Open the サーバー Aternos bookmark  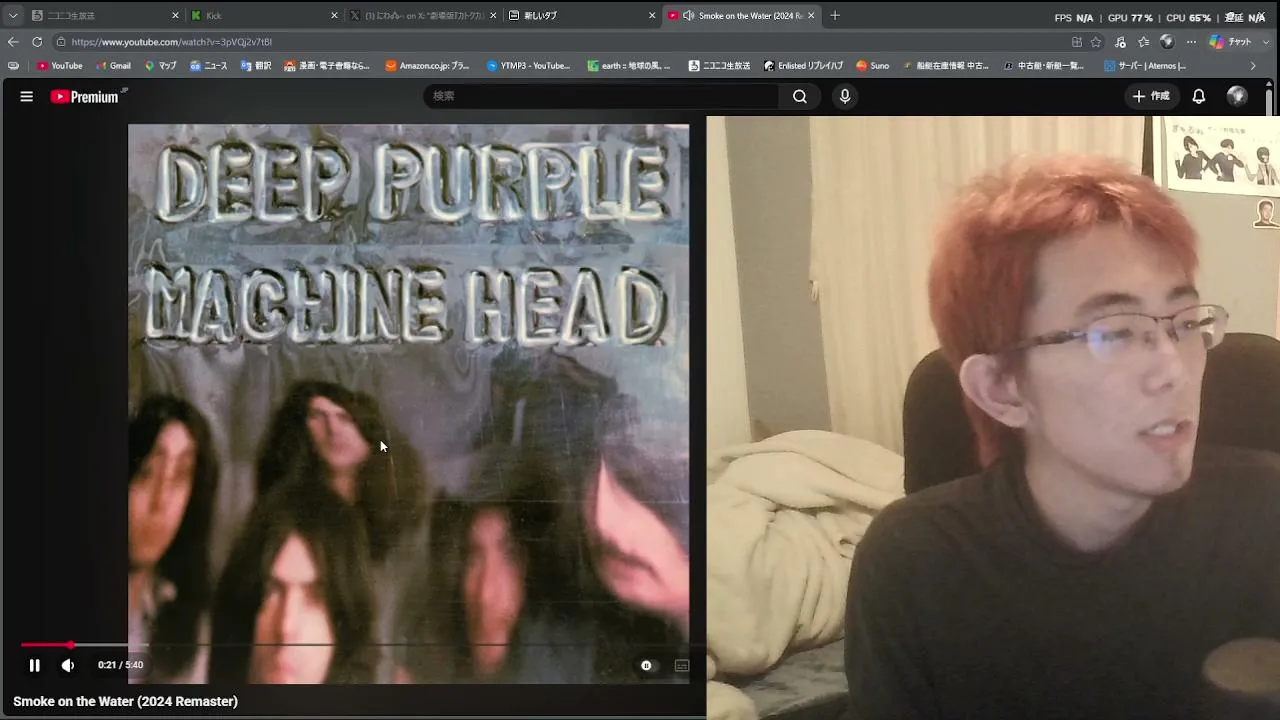[1145, 66]
